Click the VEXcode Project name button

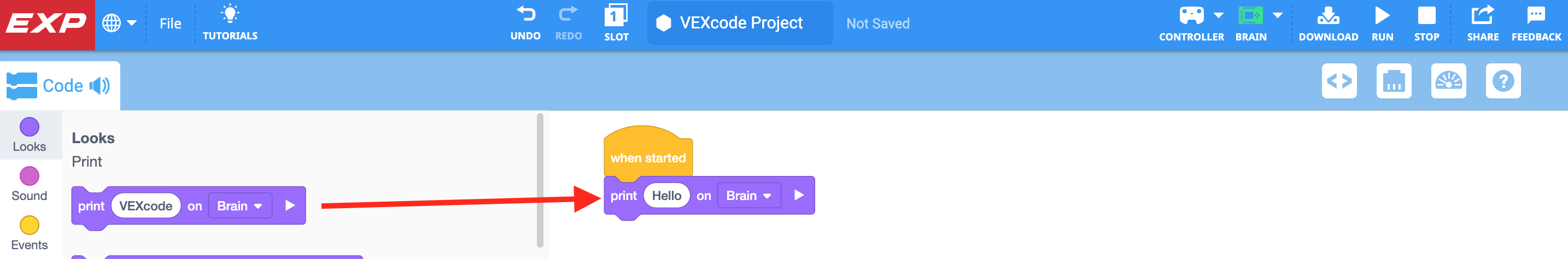coord(740,23)
